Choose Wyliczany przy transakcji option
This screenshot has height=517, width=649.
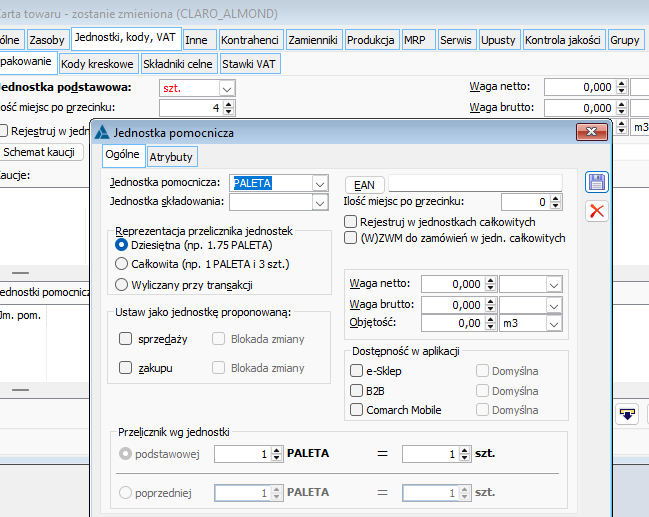click(x=121, y=284)
